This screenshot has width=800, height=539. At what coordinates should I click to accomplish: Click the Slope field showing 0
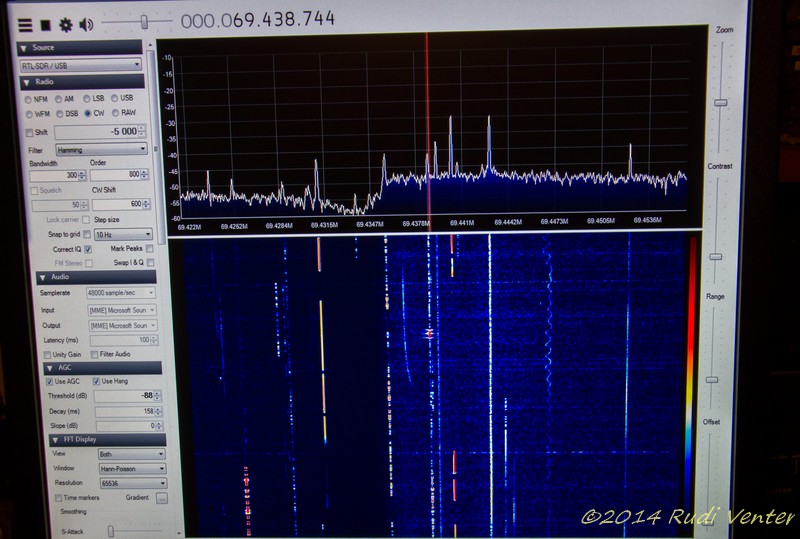point(127,426)
